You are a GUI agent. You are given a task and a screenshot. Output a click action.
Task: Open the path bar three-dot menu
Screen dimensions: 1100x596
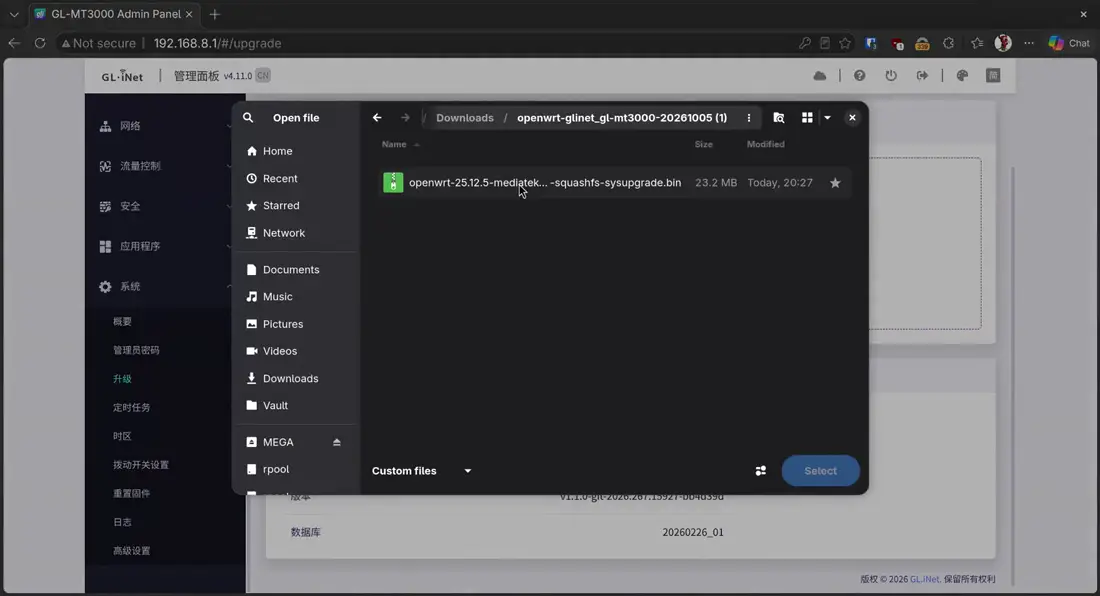pyautogui.click(x=749, y=118)
